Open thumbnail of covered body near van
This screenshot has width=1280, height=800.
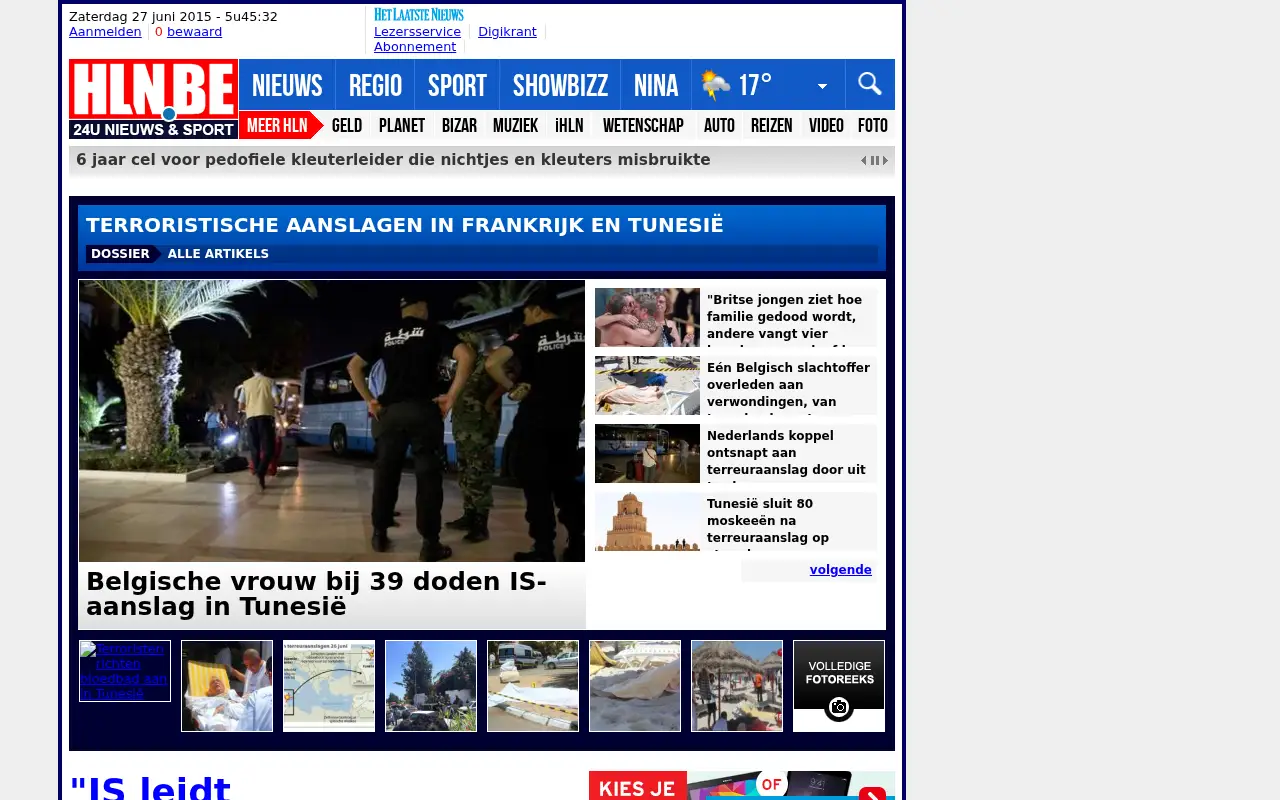pos(533,686)
